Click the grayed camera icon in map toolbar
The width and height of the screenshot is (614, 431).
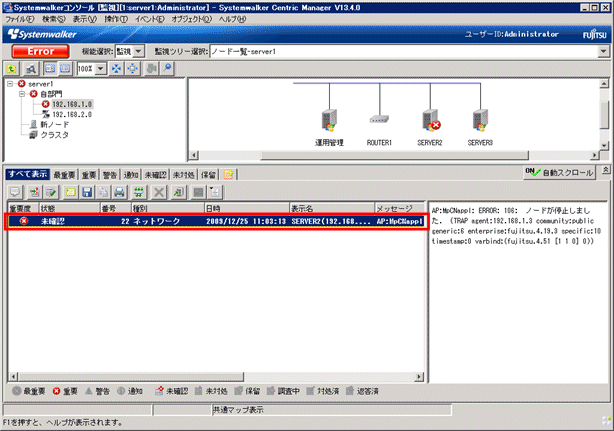coord(152,69)
